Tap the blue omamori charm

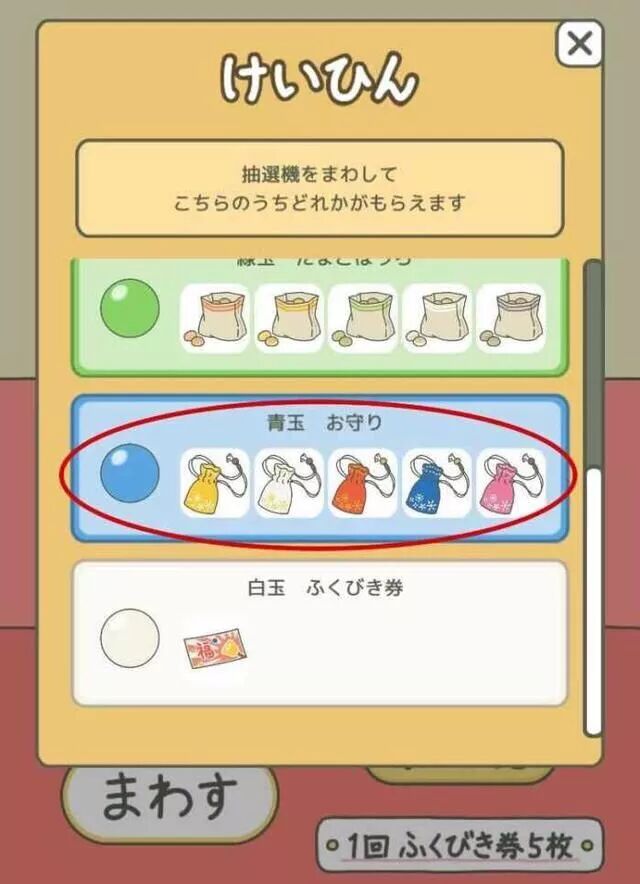437,483
